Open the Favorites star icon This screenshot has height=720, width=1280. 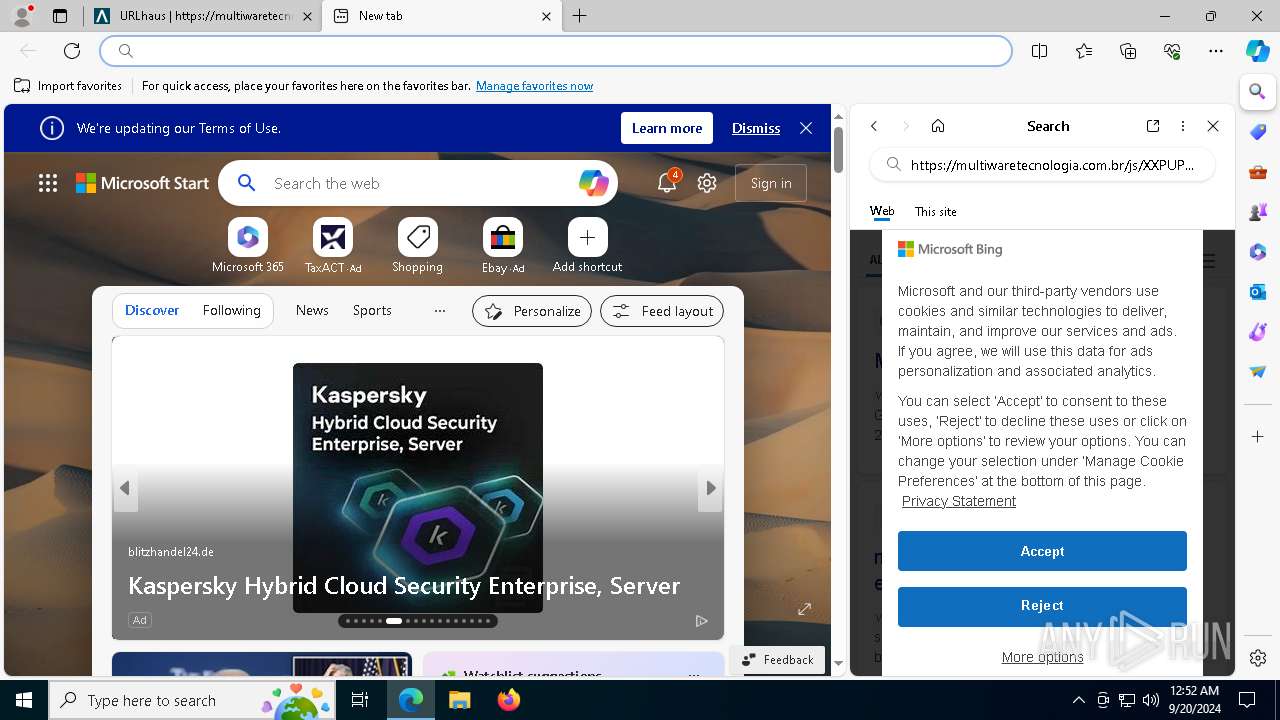1084,51
